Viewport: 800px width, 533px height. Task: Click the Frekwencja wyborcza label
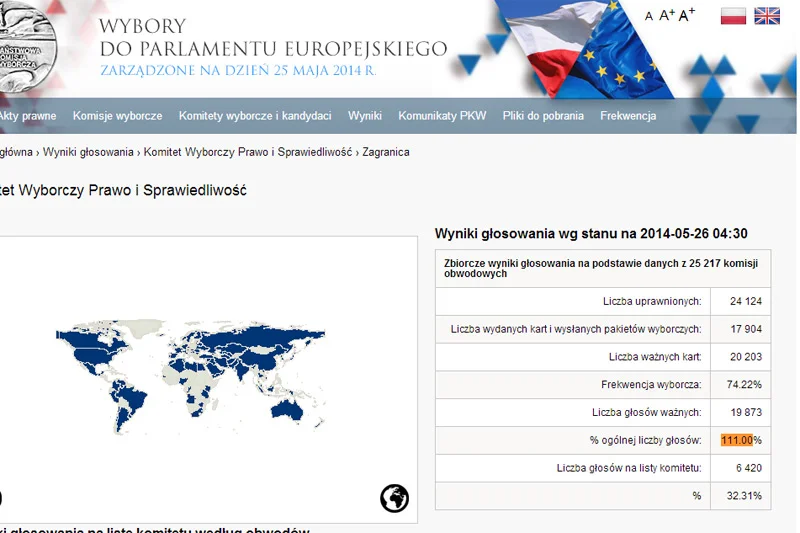(x=651, y=385)
